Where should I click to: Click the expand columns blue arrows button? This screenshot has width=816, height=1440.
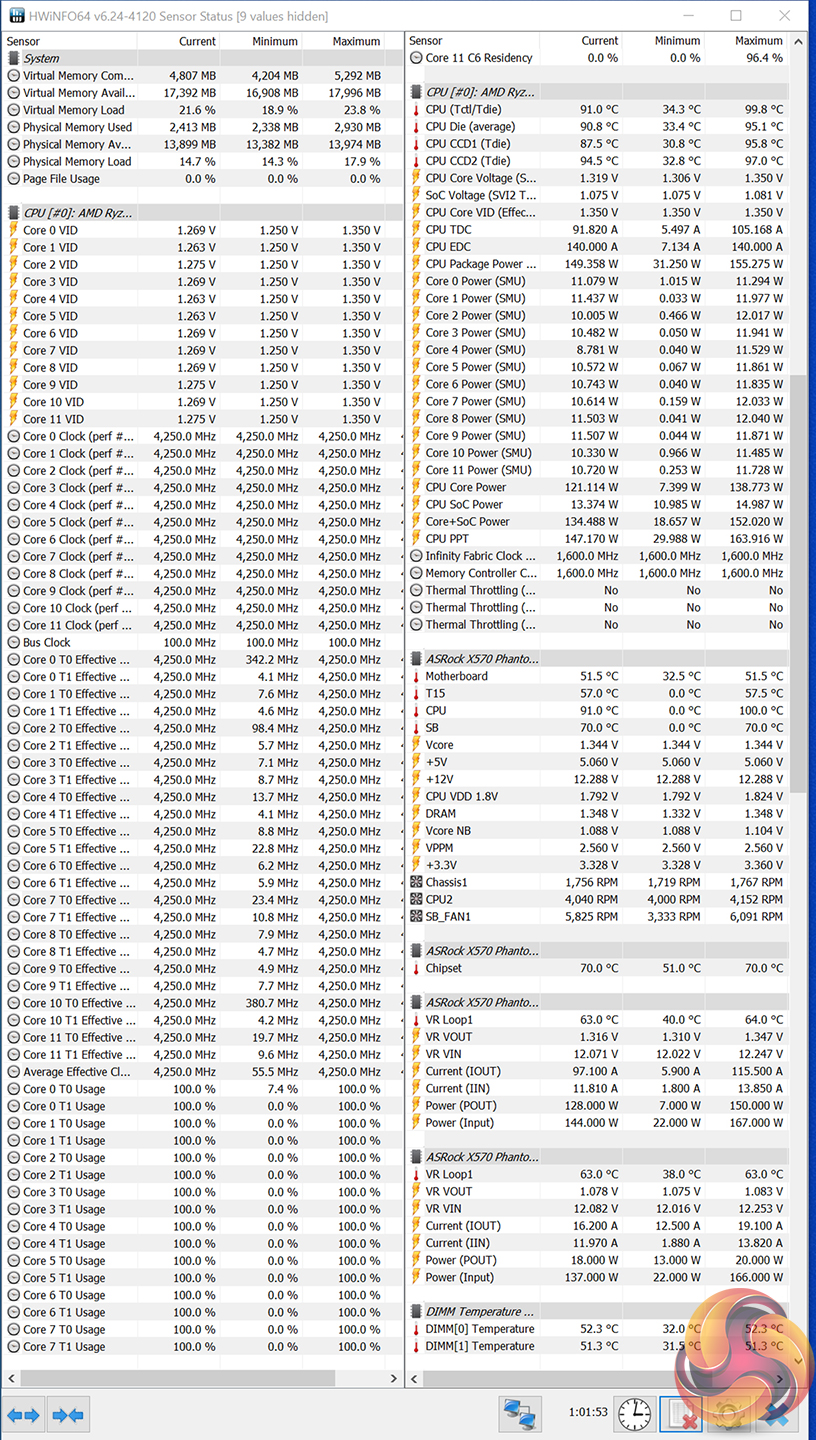(22, 1415)
